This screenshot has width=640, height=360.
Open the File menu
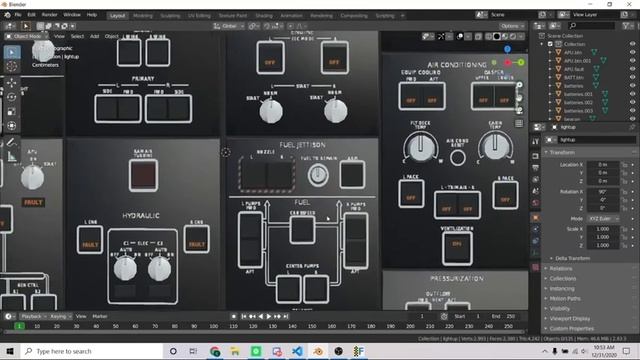coord(18,15)
